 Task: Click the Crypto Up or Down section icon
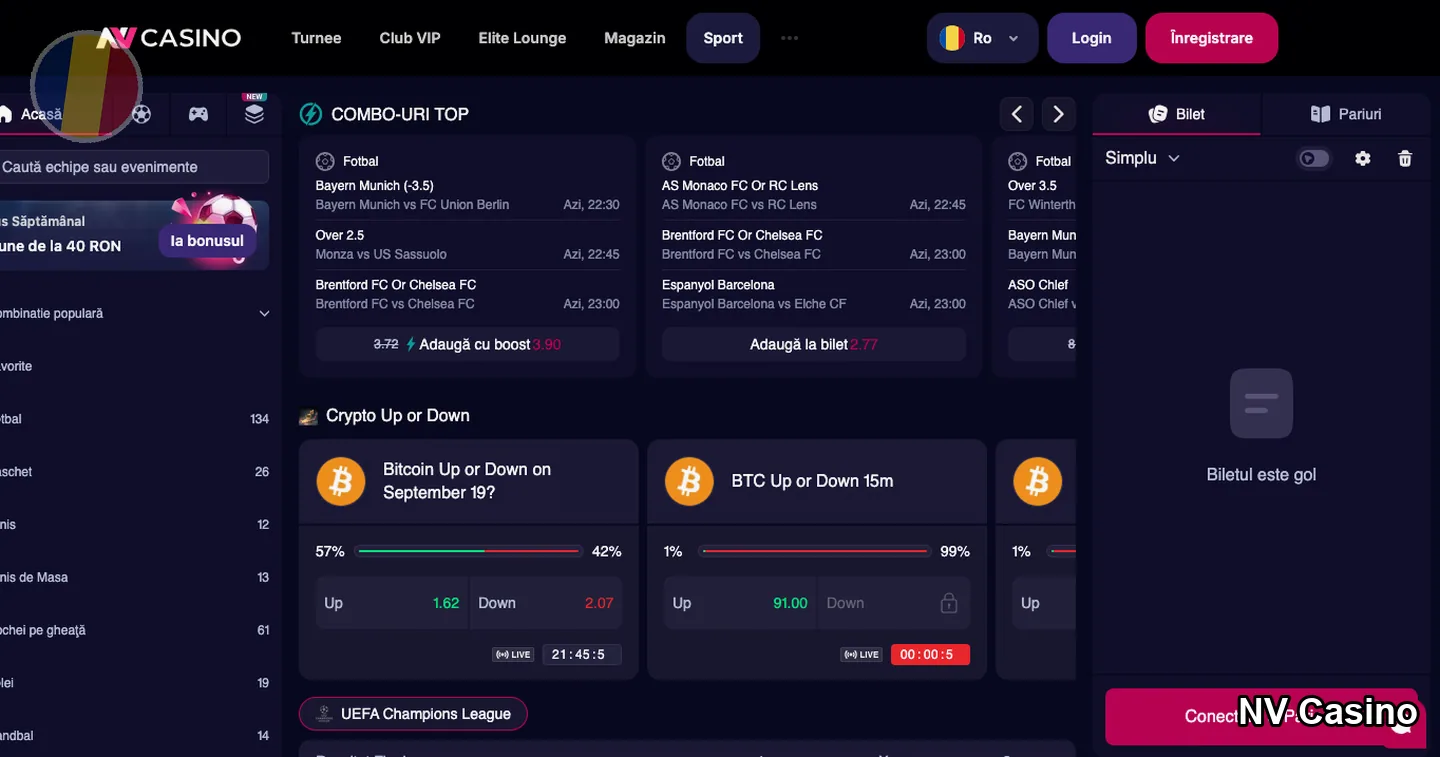click(x=308, y=416)
